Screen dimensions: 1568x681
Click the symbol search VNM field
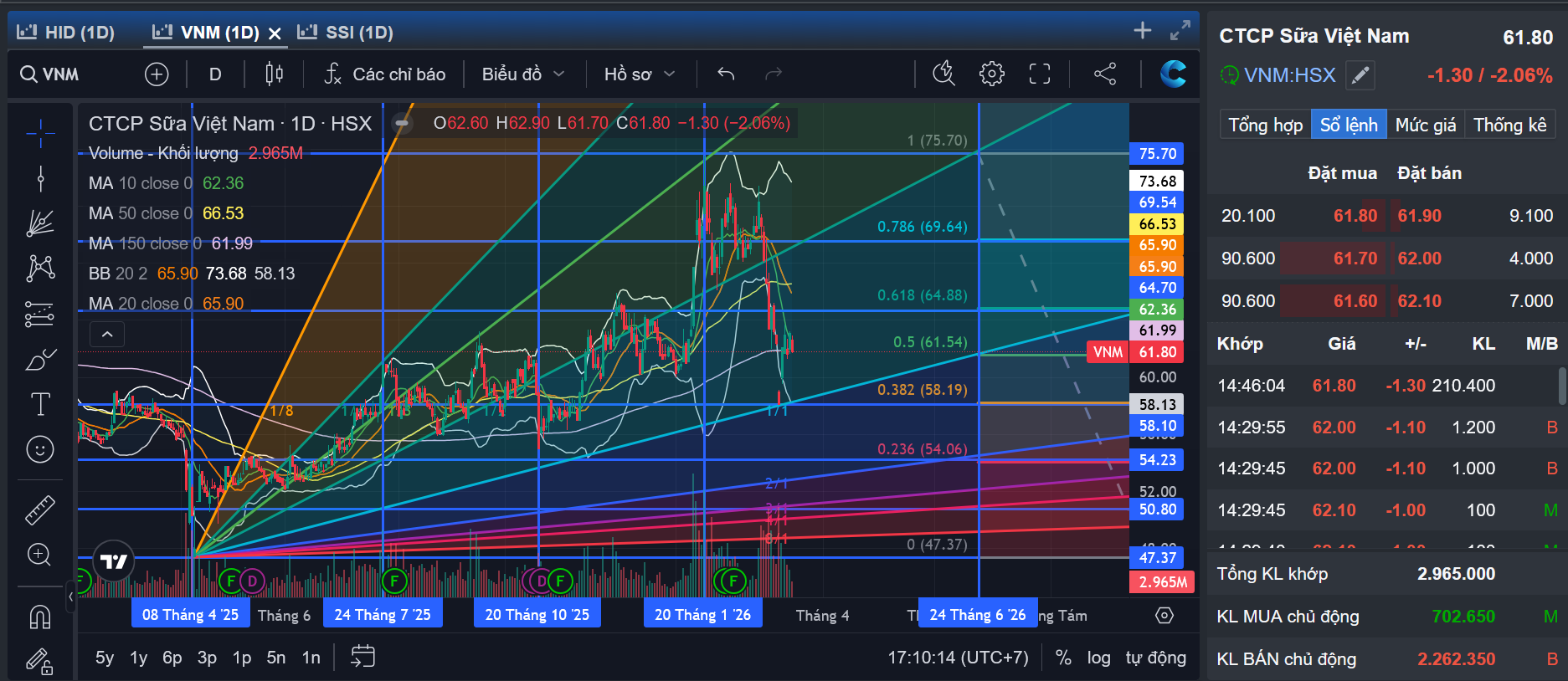coord(50,74)
